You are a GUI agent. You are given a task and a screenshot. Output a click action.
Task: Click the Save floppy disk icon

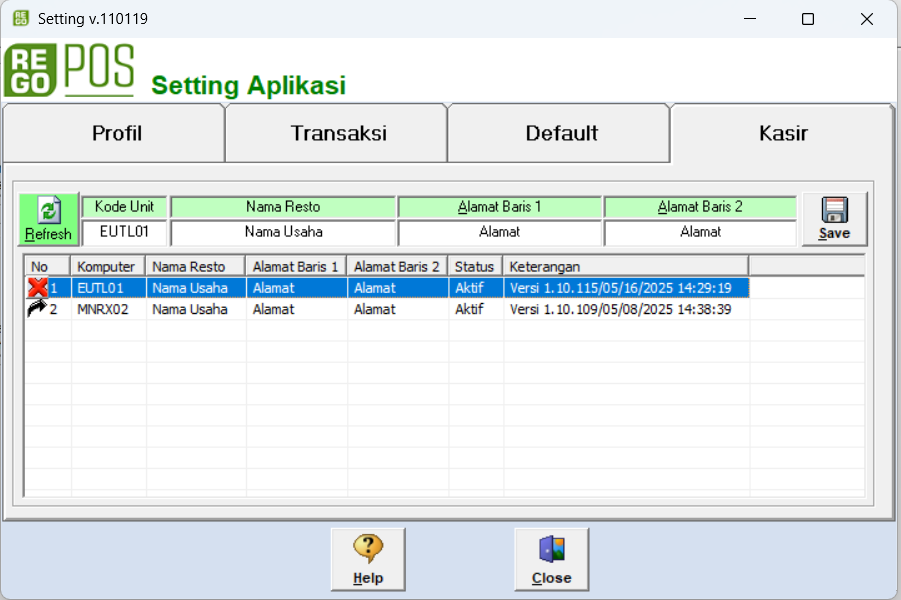(x=834, y=219)
